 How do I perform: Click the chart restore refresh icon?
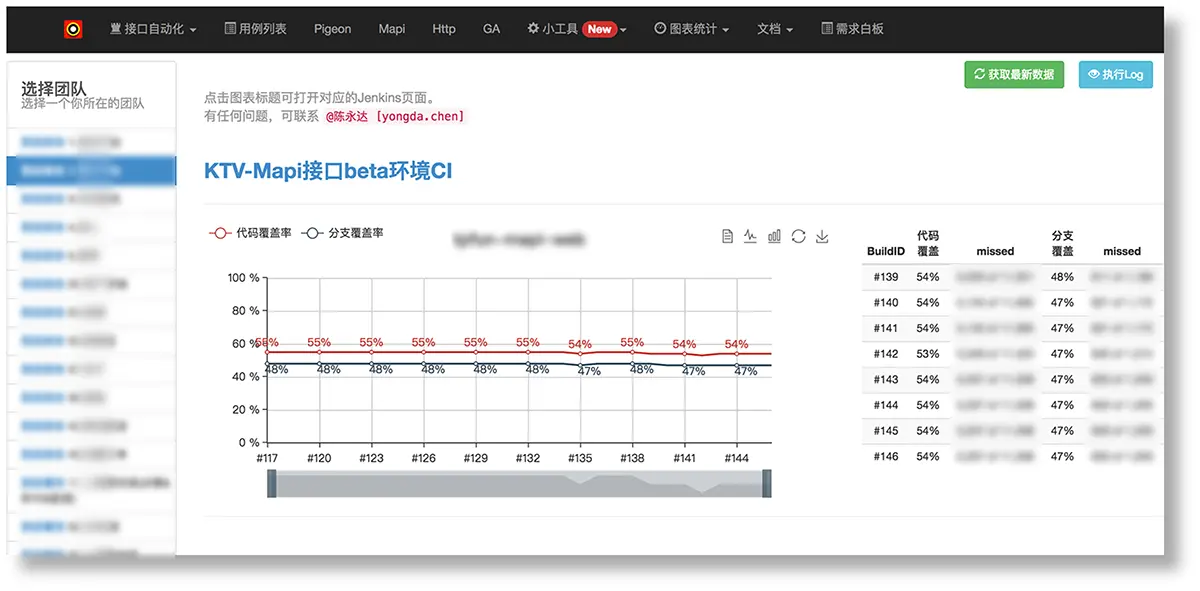[x=798, y=236]
